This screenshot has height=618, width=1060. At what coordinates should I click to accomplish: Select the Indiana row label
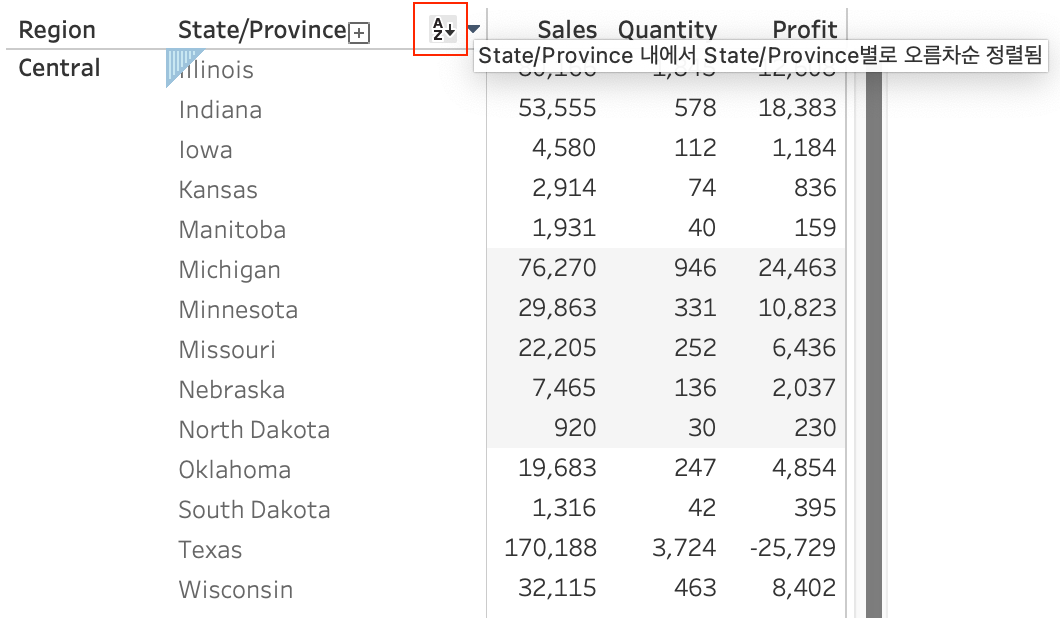coord(220,110)
